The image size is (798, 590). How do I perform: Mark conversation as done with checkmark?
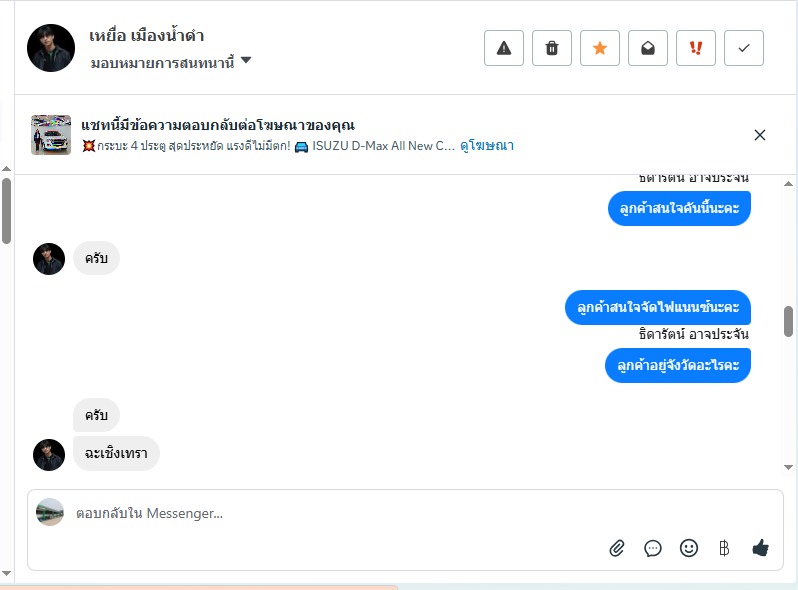[744, 48]
